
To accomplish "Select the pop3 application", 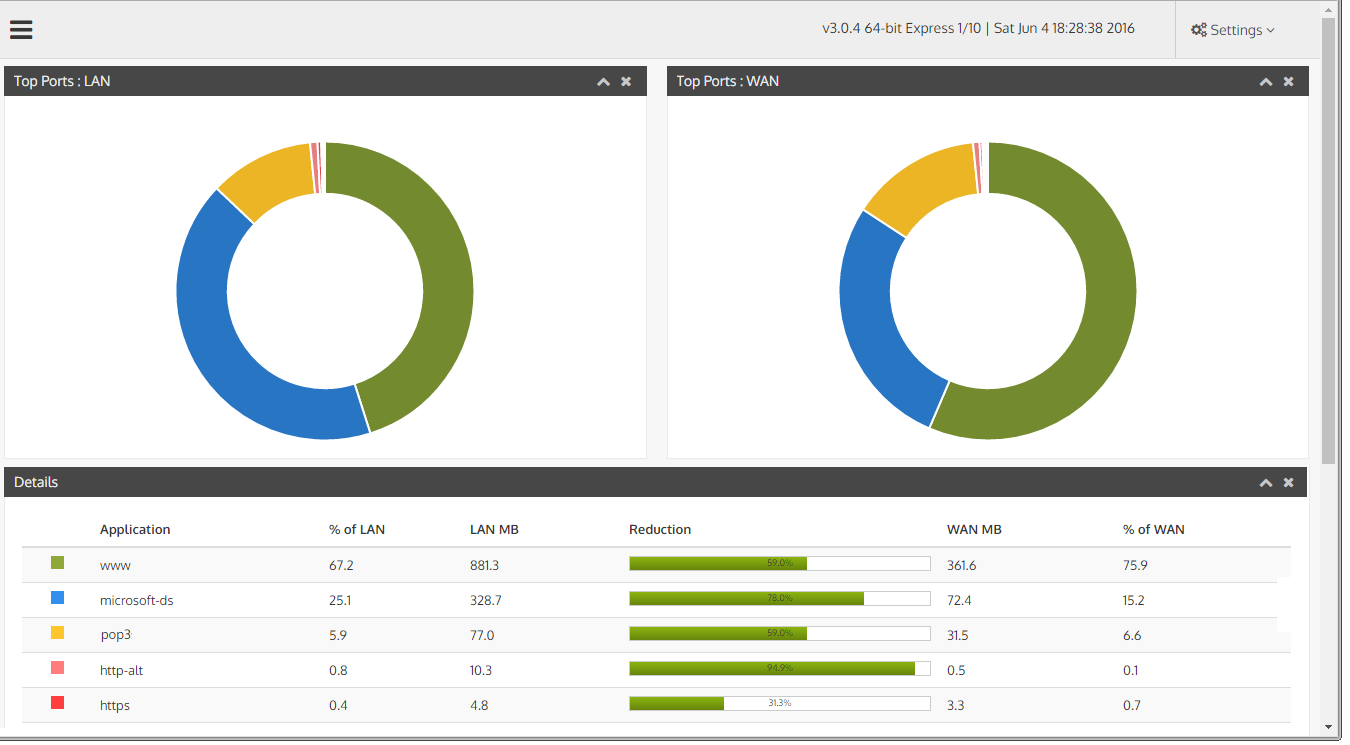I will [114, 635].
